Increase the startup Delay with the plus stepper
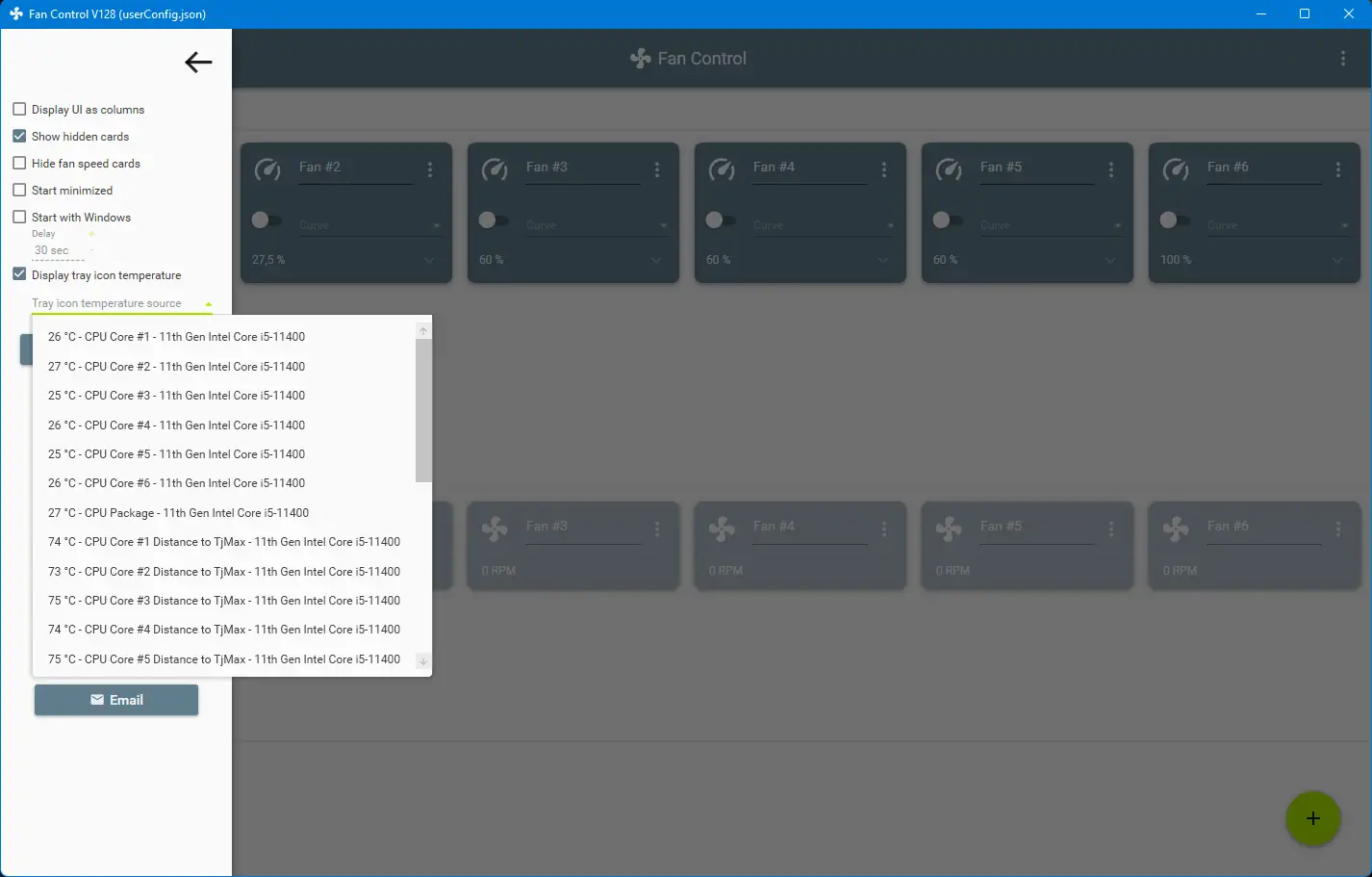1372x877 pixels. coord(91,234)
